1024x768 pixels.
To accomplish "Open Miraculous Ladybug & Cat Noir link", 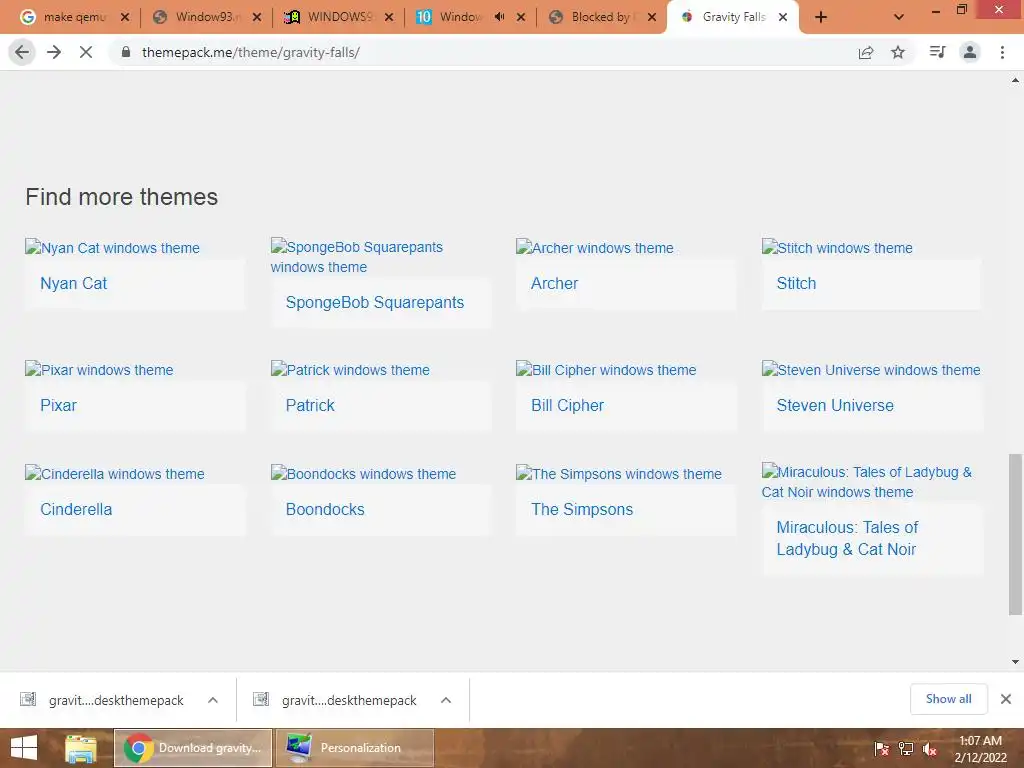I will click(x=847, y=538).
